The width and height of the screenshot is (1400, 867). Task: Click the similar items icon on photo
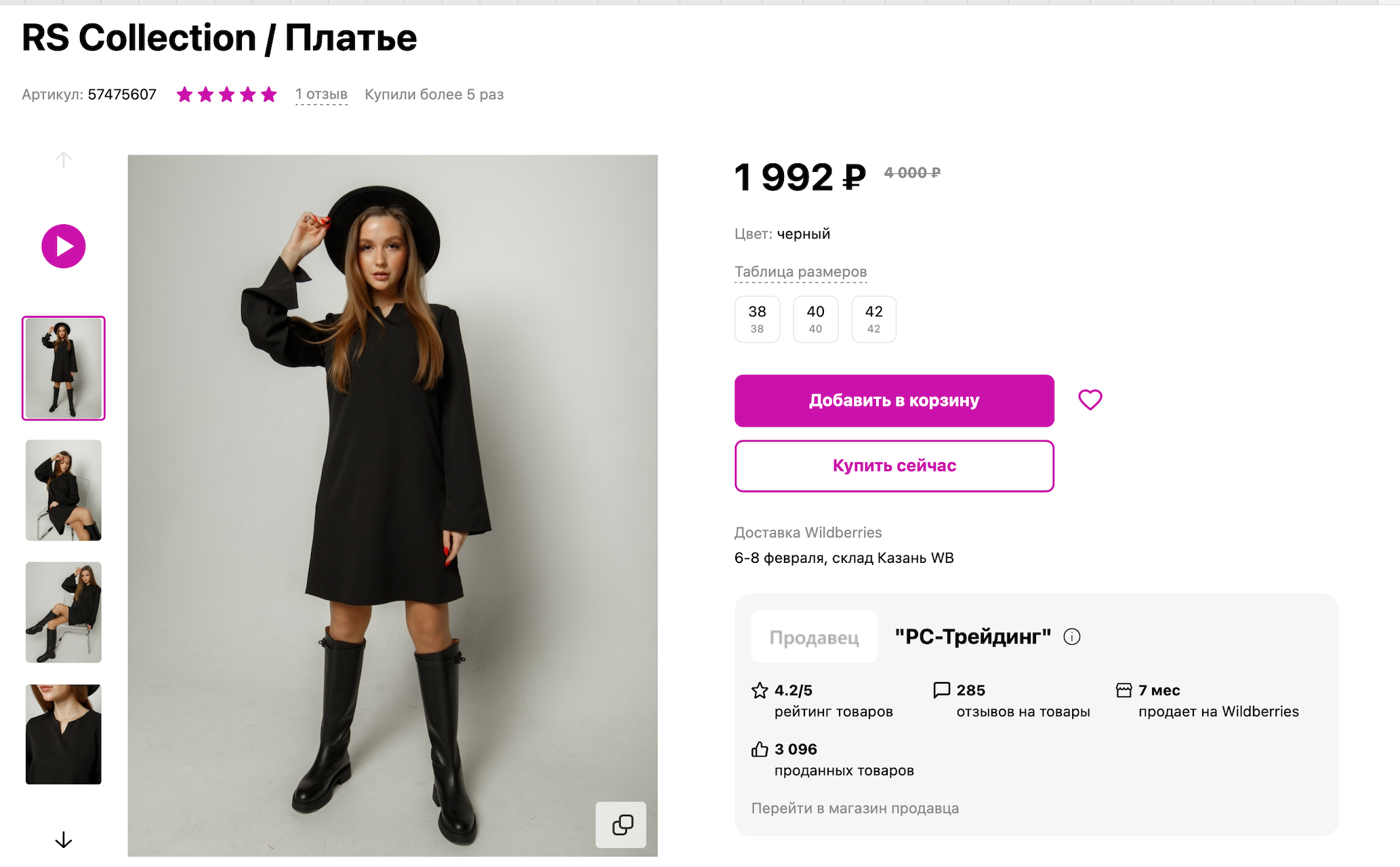point(621,824)
